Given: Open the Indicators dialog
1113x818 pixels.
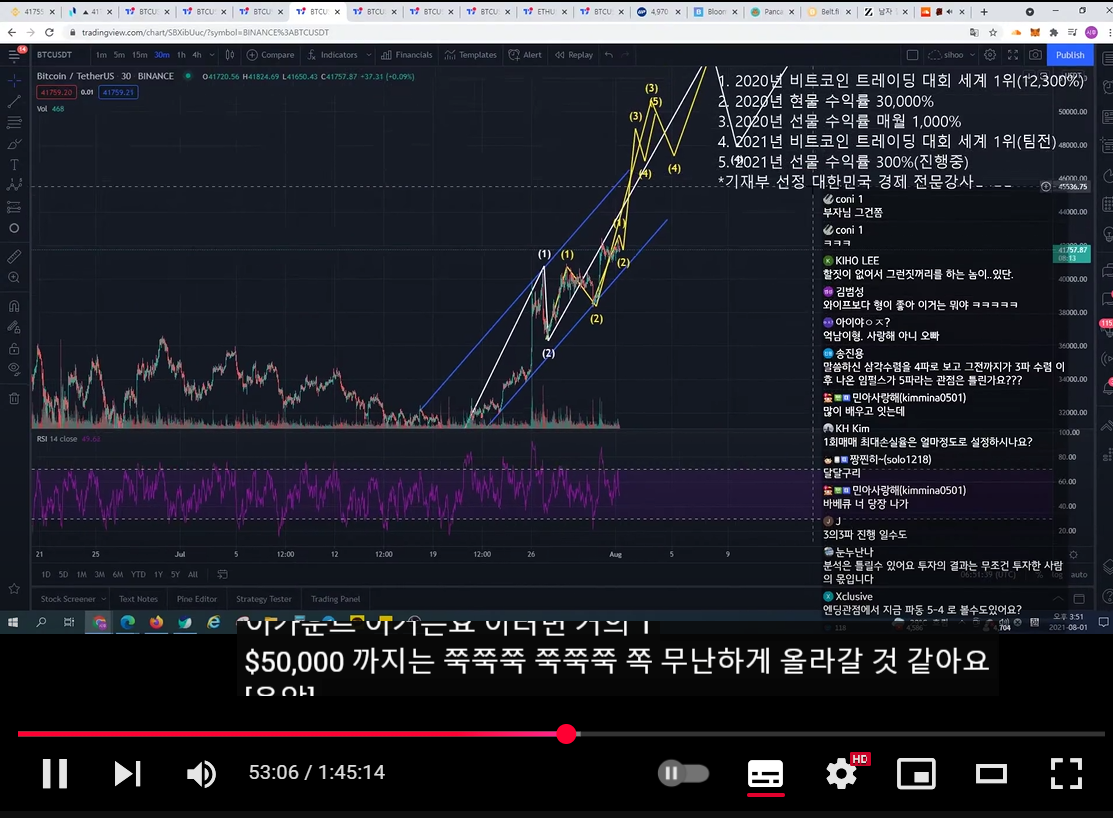Looking at the screenshot, I should [x=333, y=55].
